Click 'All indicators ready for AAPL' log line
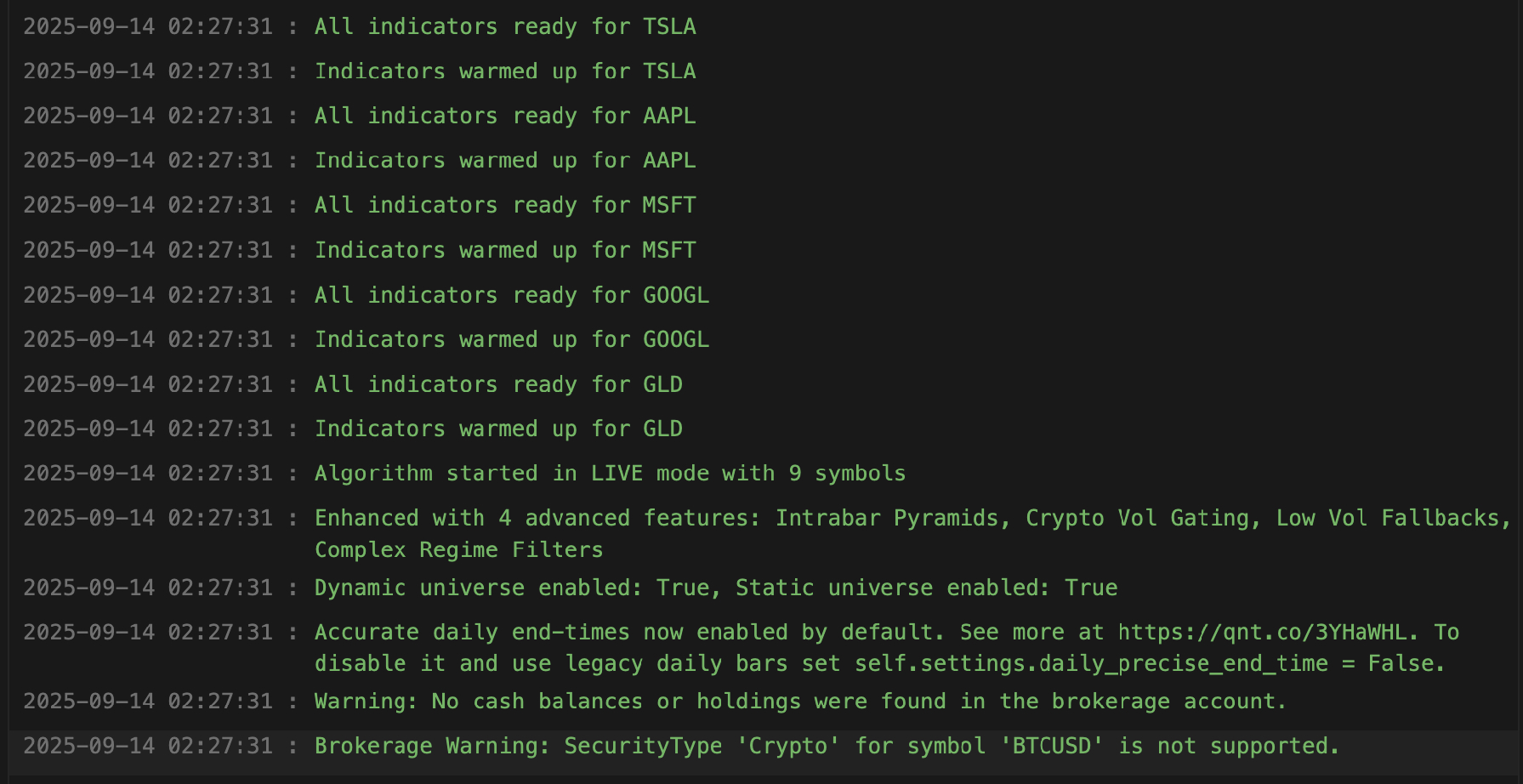1523x784 pixels. [x=505, y=116]
